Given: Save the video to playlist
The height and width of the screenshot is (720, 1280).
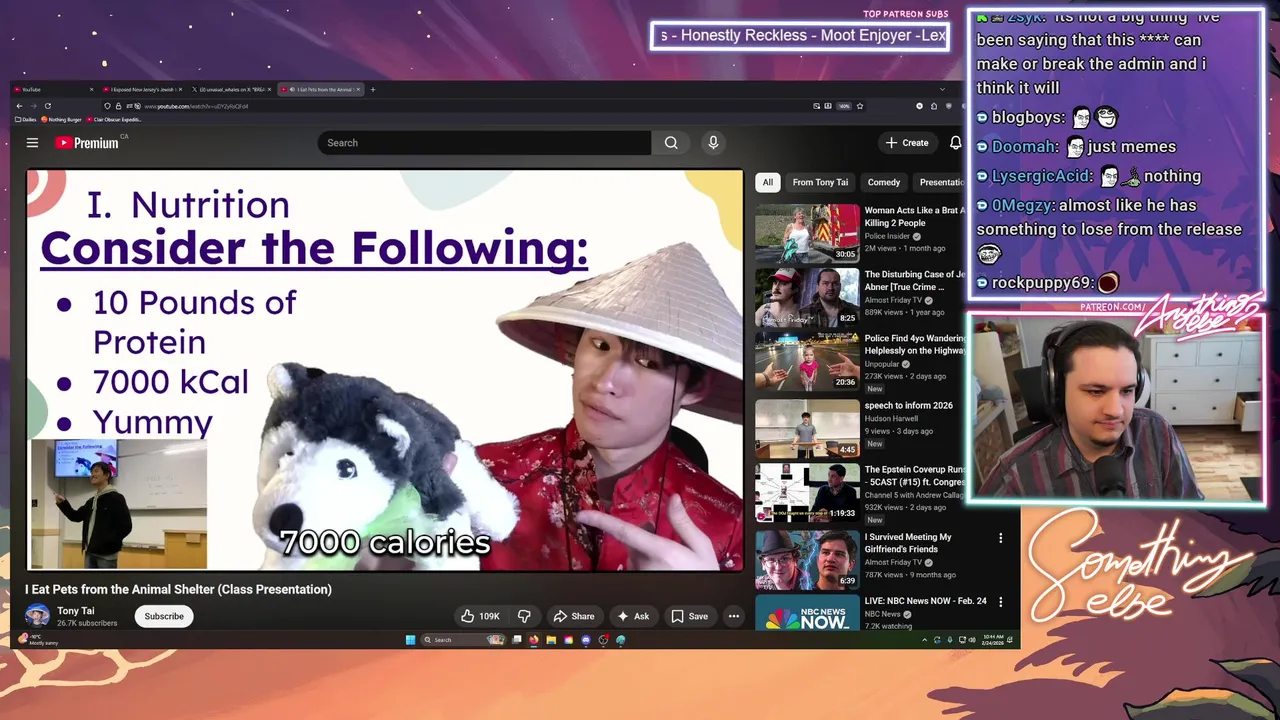Looking at the screenshot, I should click(690, 616).
